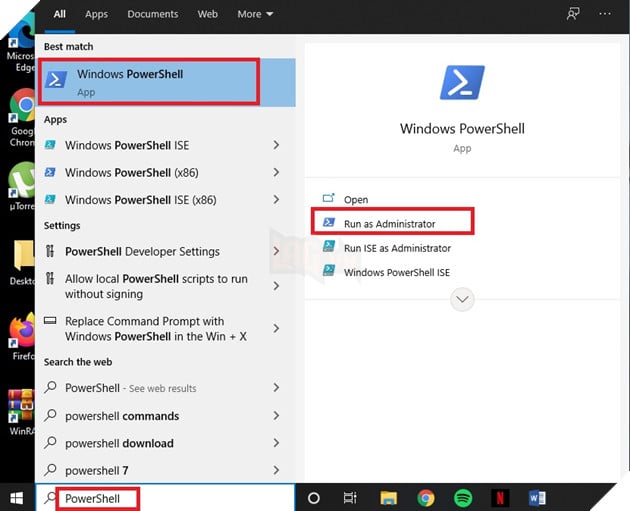Expand PowerShell Developer Settings arrow
The height and width of the screenshot is (511, 630).
(276, 251)
